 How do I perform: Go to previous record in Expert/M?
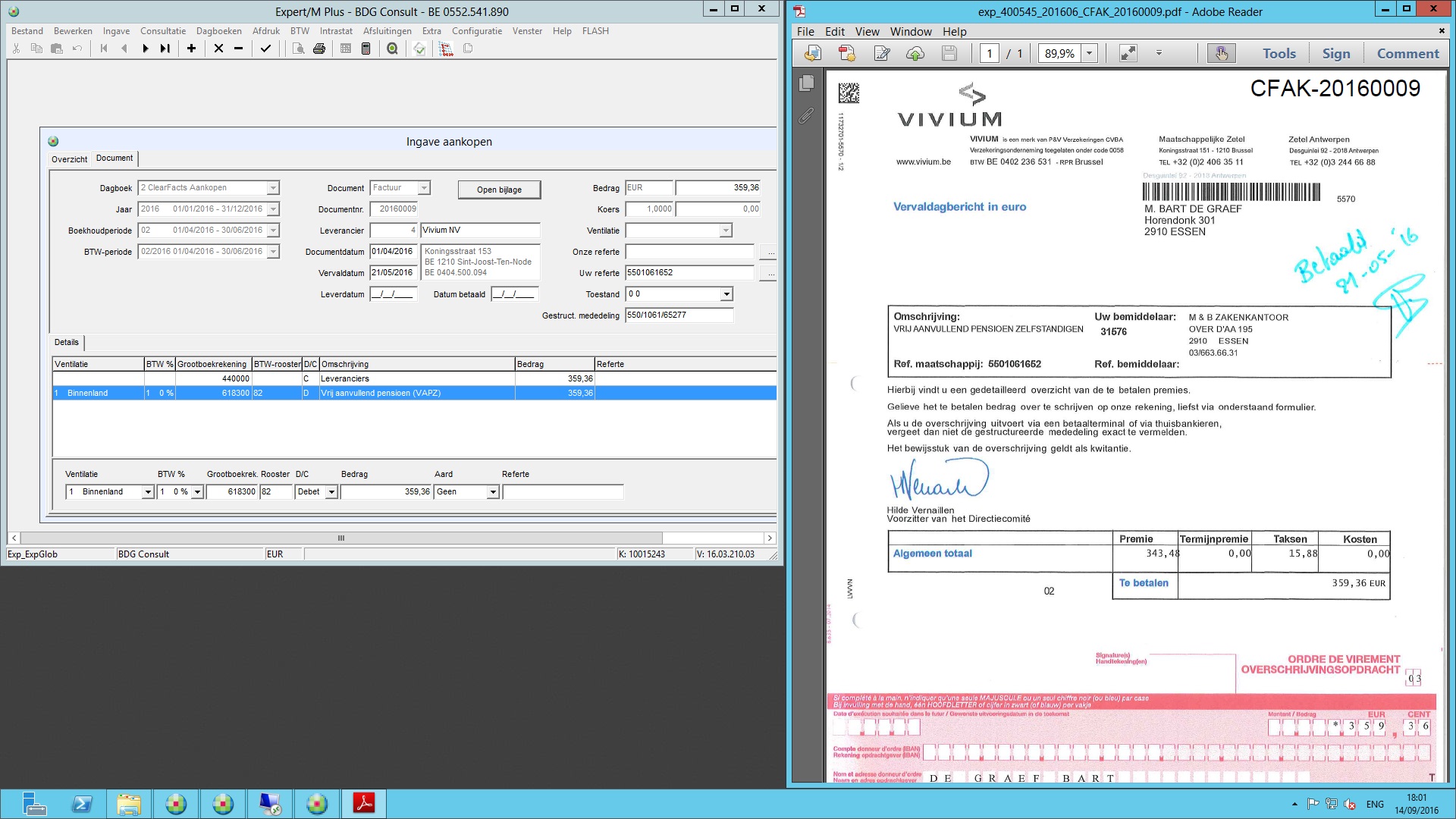124,49
